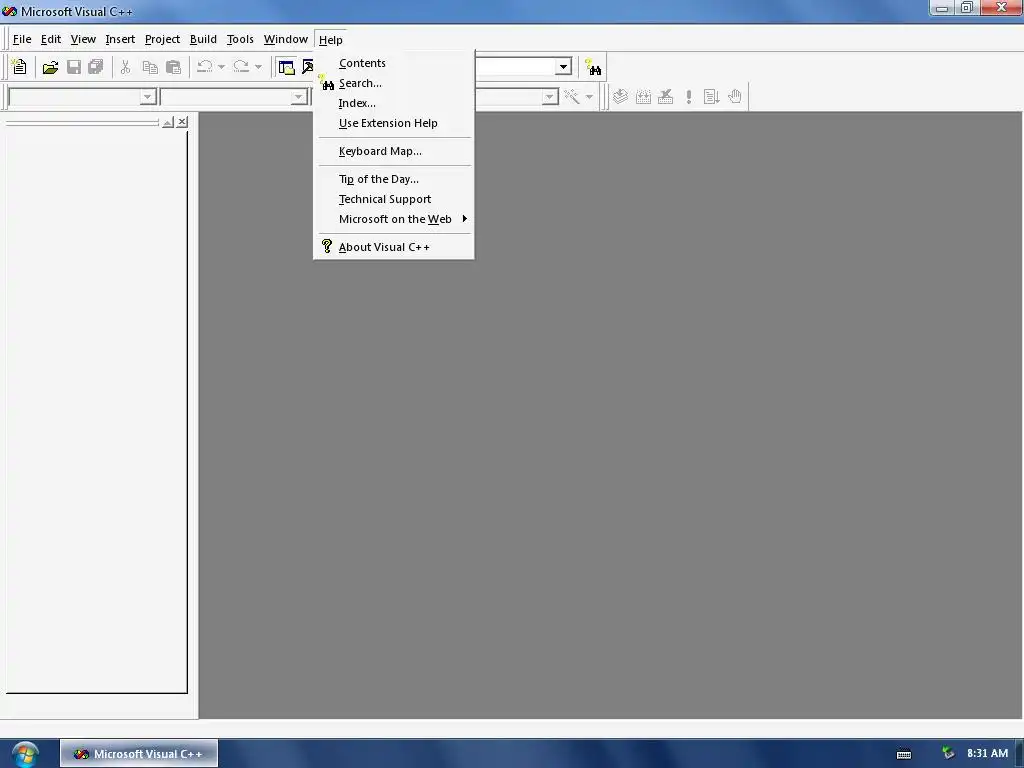Screen dimensions: 1024x768
Task: Click the Undo arrow icon
Action: point(205,67)
